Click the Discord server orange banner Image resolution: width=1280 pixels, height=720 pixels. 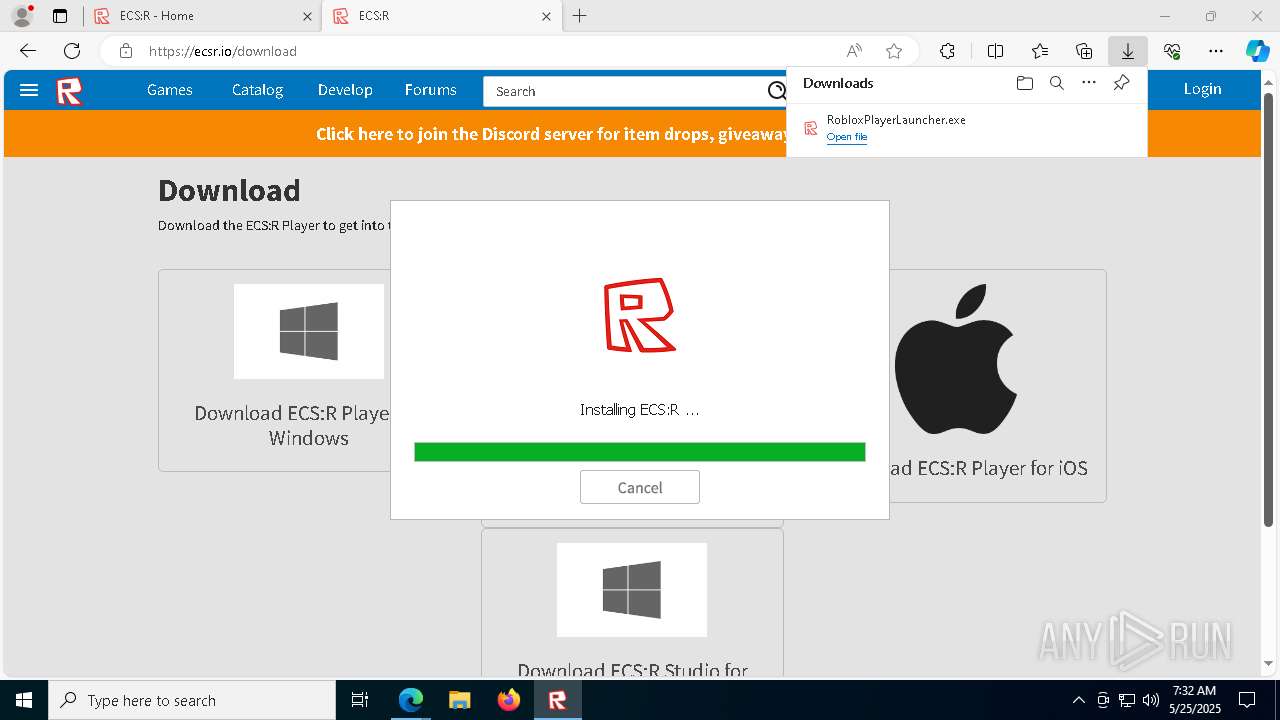click(x=632, y=134)
